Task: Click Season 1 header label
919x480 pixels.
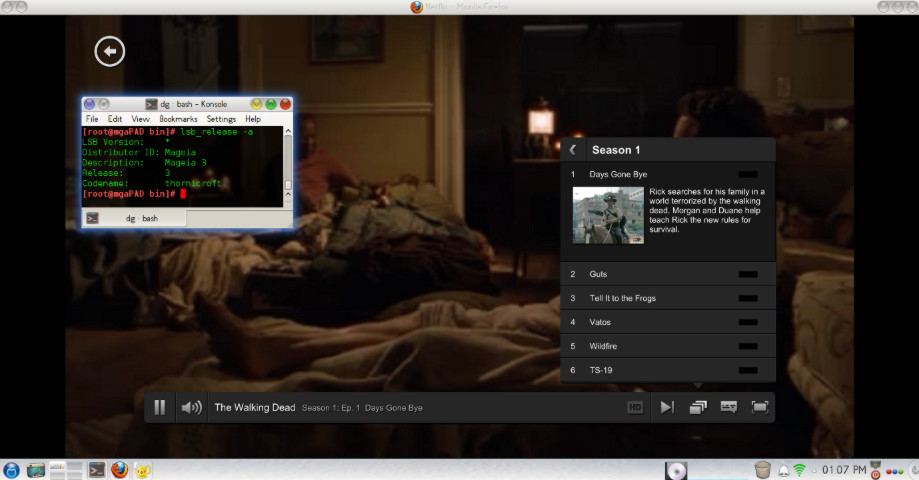Action: point(616,150)
